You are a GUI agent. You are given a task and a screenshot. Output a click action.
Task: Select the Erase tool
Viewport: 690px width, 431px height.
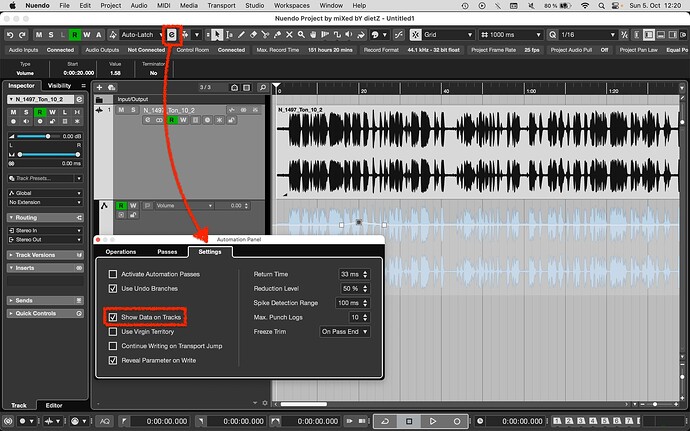coord(253,35)
